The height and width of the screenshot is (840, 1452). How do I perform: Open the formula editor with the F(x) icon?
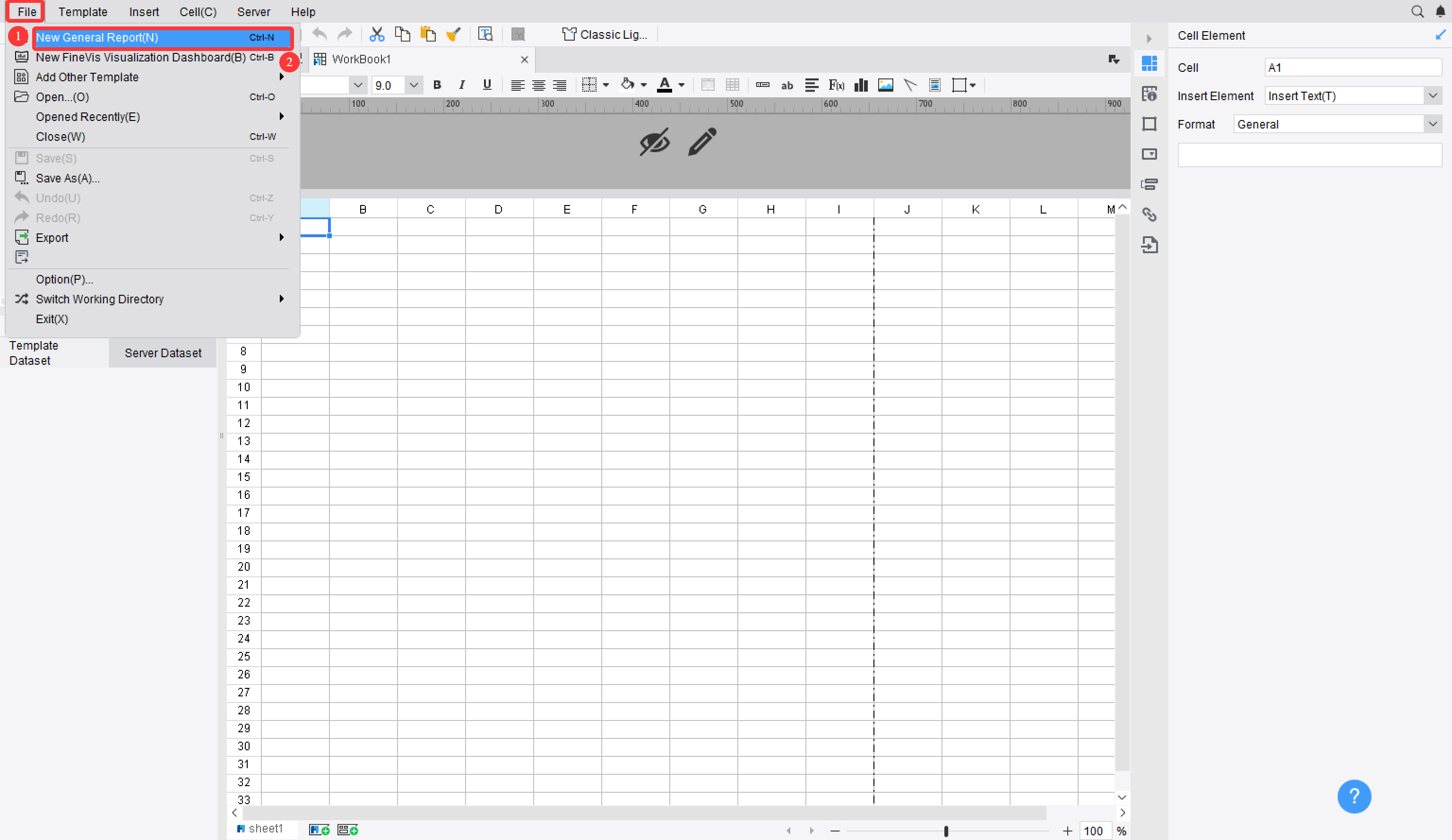(x=836, y=85)
